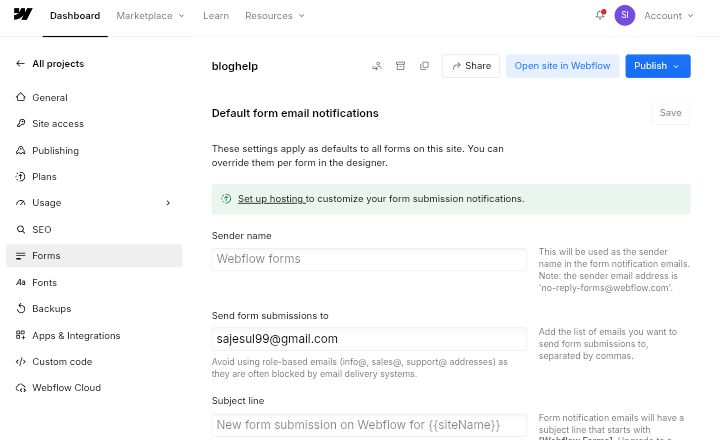This screenshot has width=720, height=440.
Task: Click the Default form email notifications heading
Action: tap(295, 113)
